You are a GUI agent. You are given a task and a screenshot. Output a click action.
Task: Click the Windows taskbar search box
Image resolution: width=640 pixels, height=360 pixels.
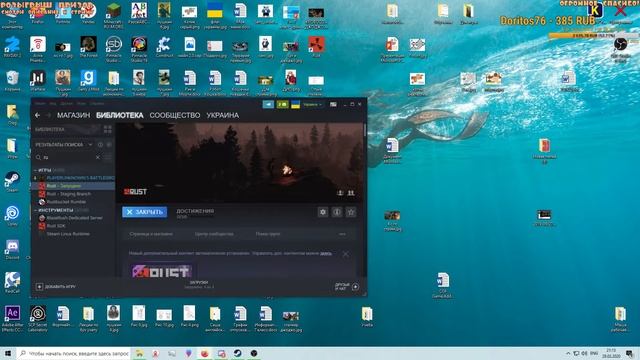click(x=74, y=353)
